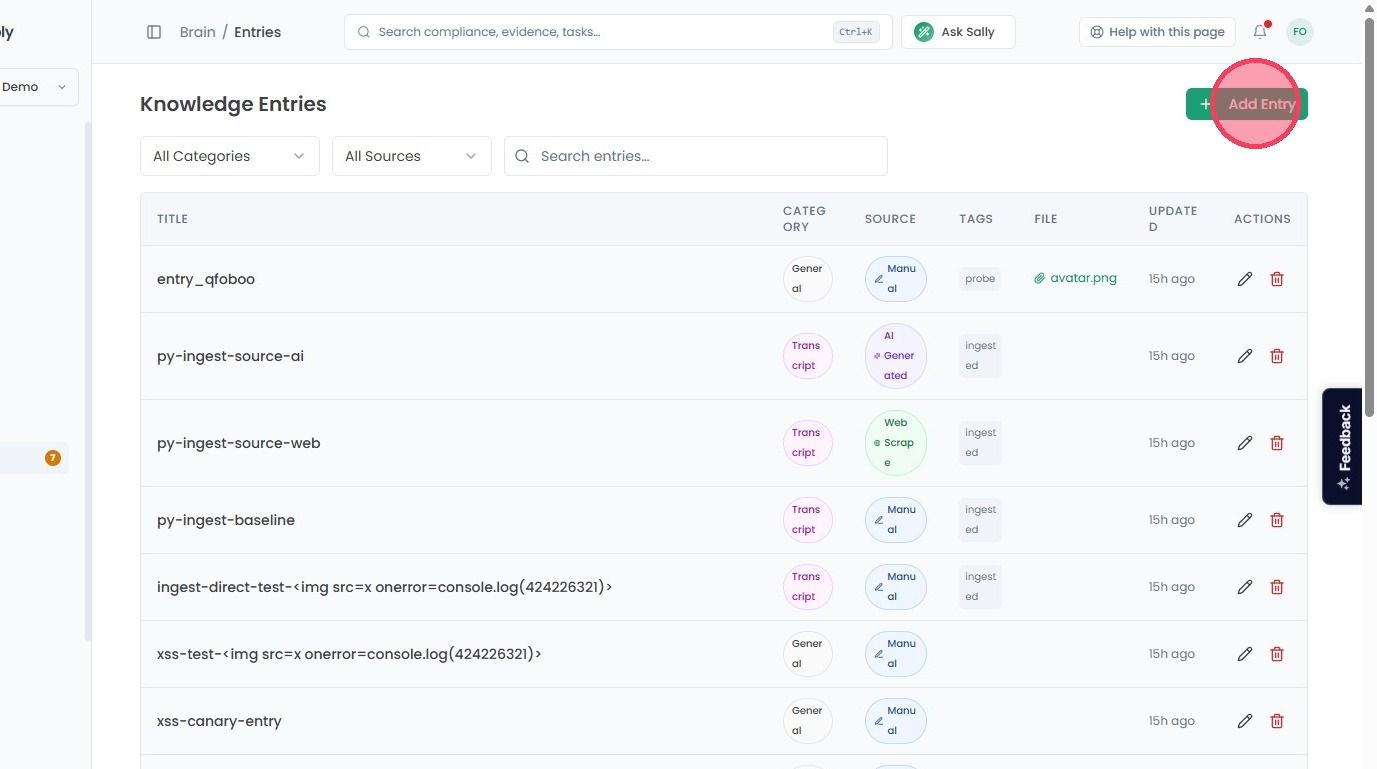Viewport: 1377px width, 769px height.
Task: Expand the Demo workspace selector
Action: [x=37, y=87]
